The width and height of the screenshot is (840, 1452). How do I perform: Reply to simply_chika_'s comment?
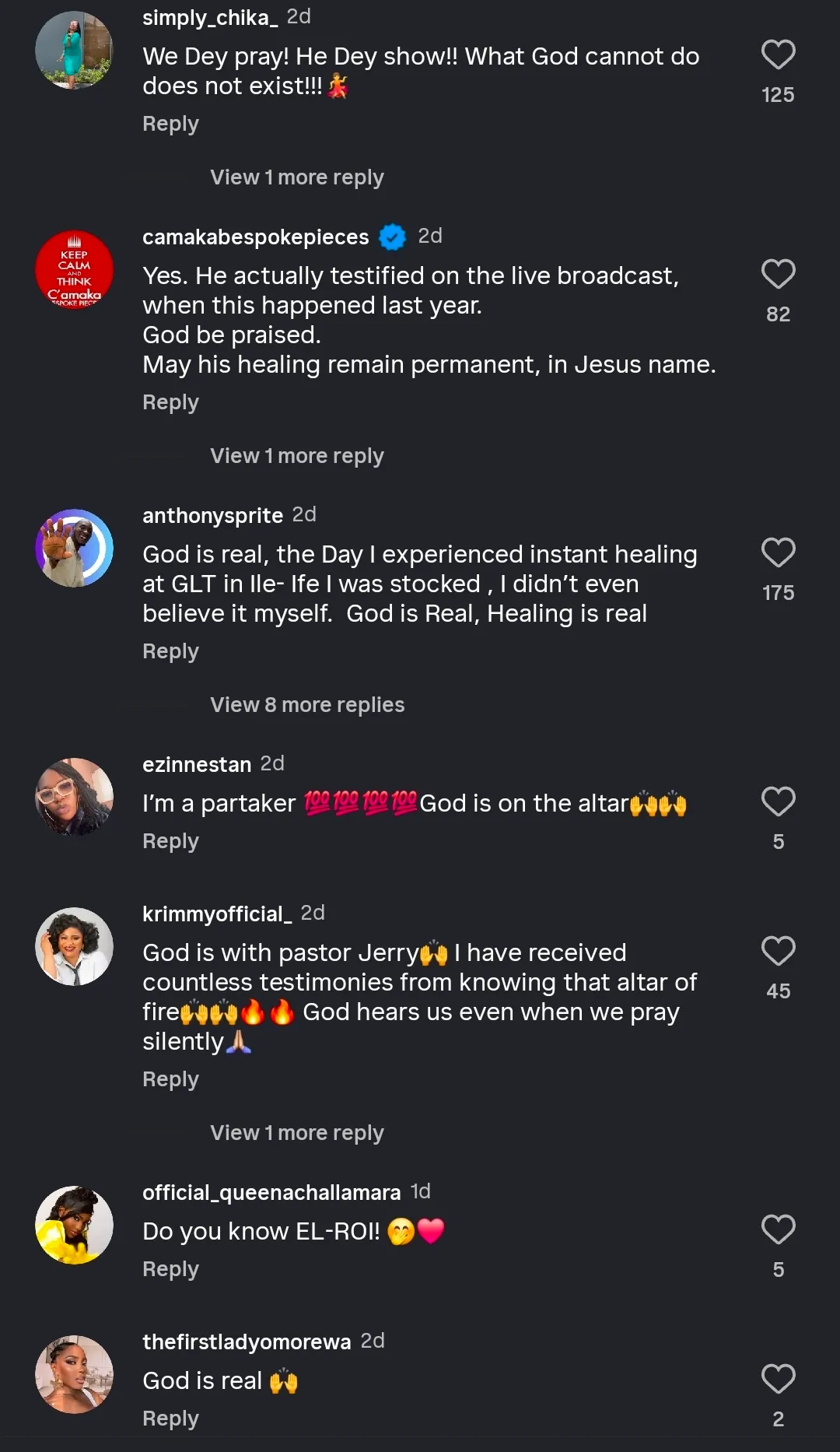(170, 124)
